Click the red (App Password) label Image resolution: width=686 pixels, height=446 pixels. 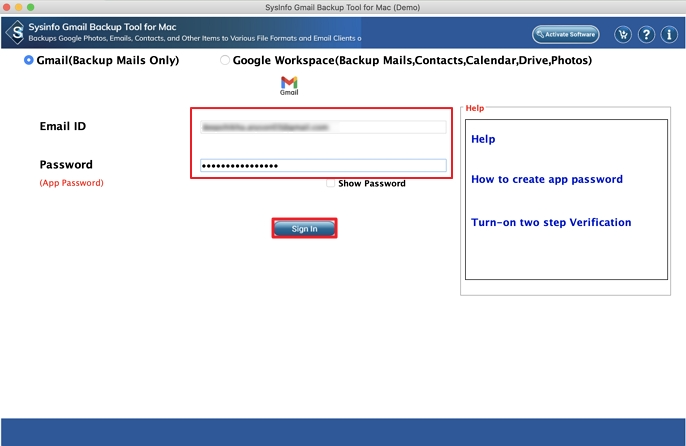(x=72, y=183)
